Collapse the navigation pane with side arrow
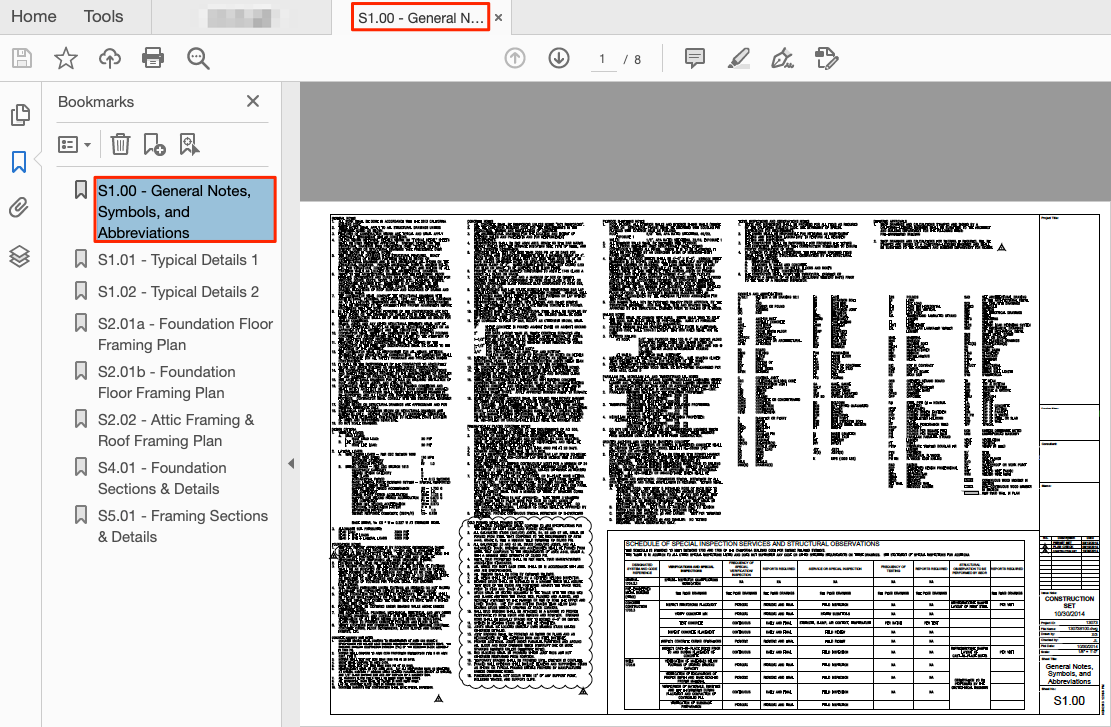This screenshot has height=727, width=1111. (290, 463)
